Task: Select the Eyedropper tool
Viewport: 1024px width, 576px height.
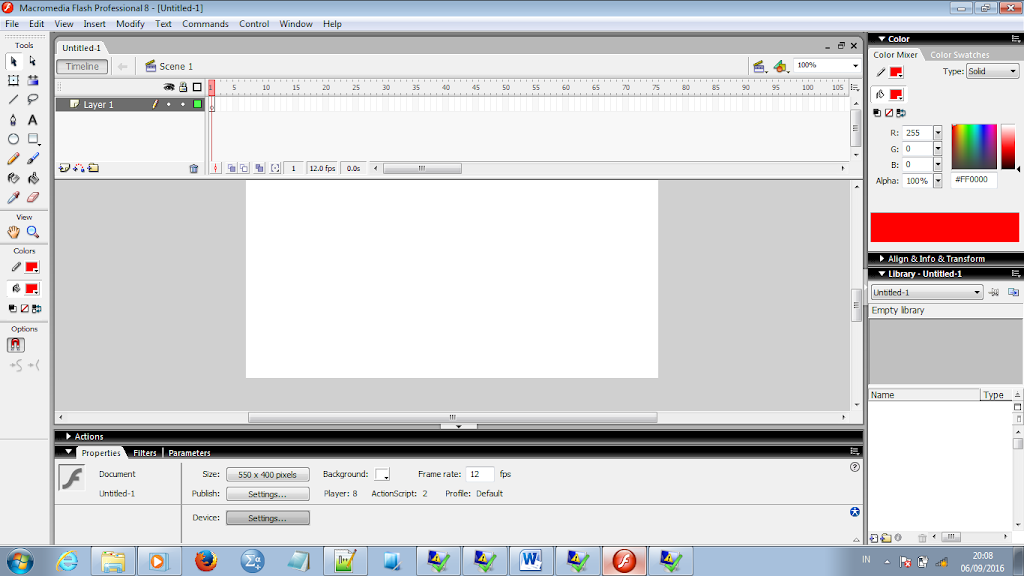Action: click(x=13, y=197)
